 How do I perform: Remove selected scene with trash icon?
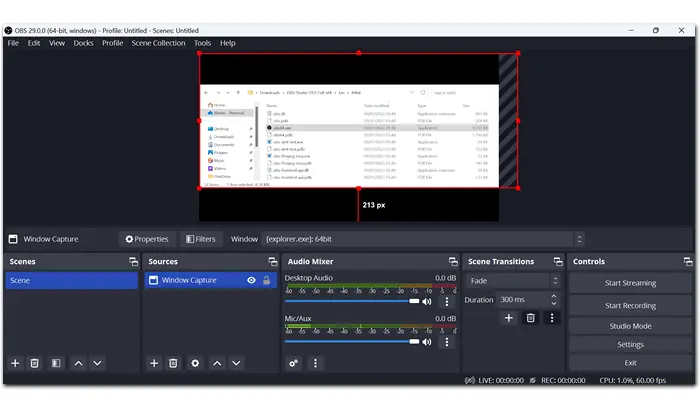34,363
